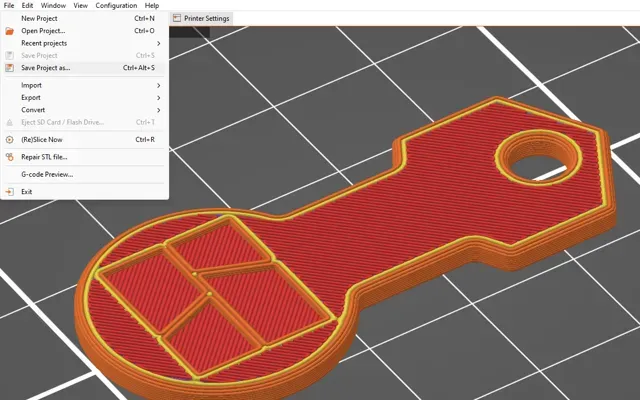640x400 pixels.
Task: Switch to the Printer Settings tab
Action: 201,18
